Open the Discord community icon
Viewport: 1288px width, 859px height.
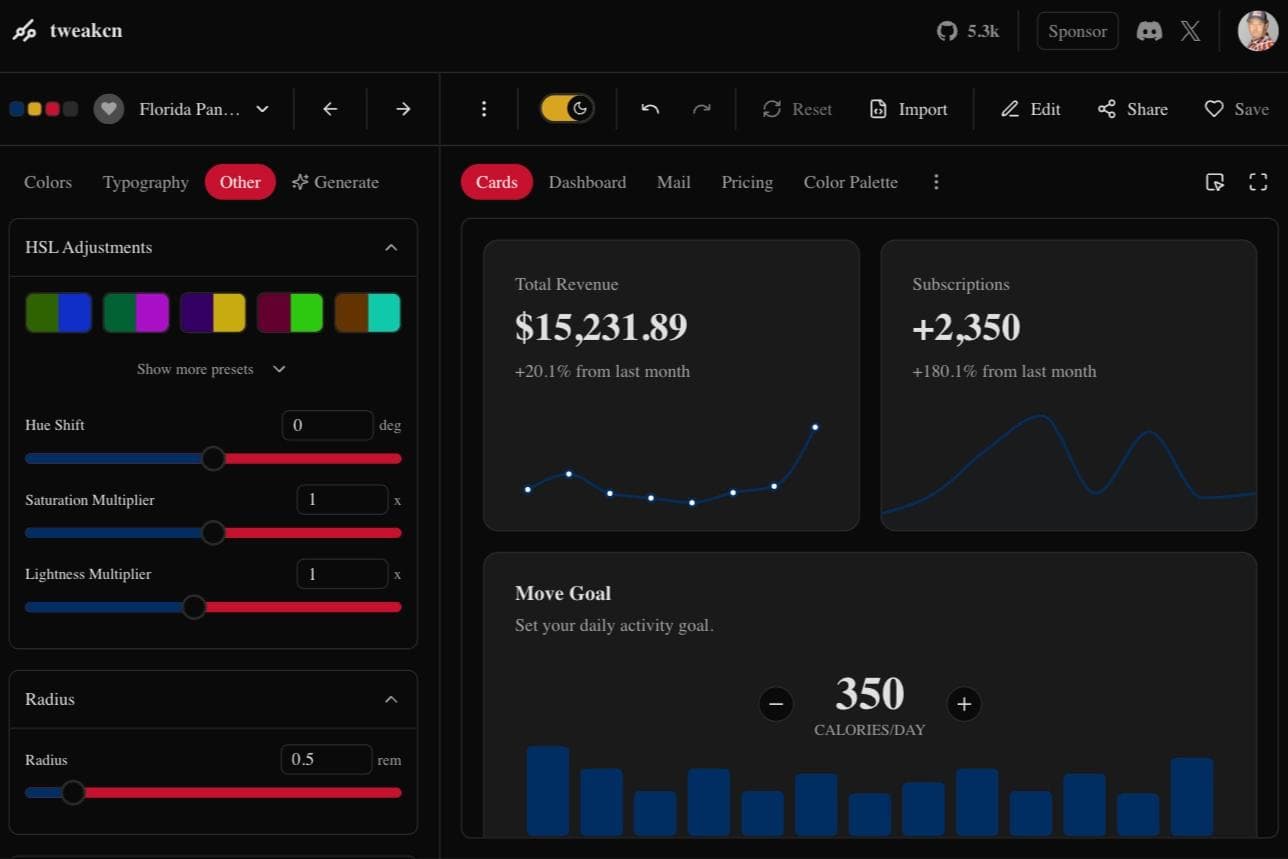(x=1149, y=31)
